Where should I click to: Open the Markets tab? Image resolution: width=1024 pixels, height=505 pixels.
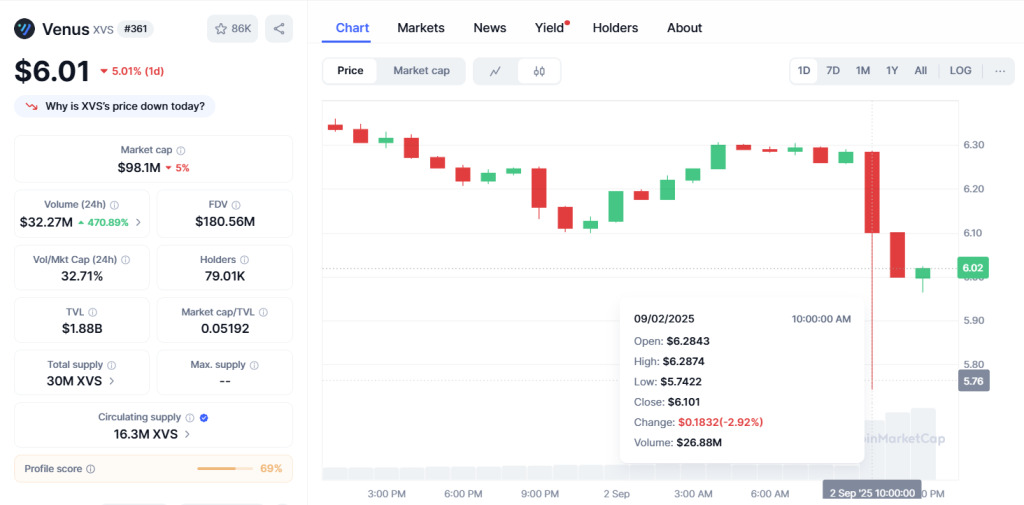[421, 28]
